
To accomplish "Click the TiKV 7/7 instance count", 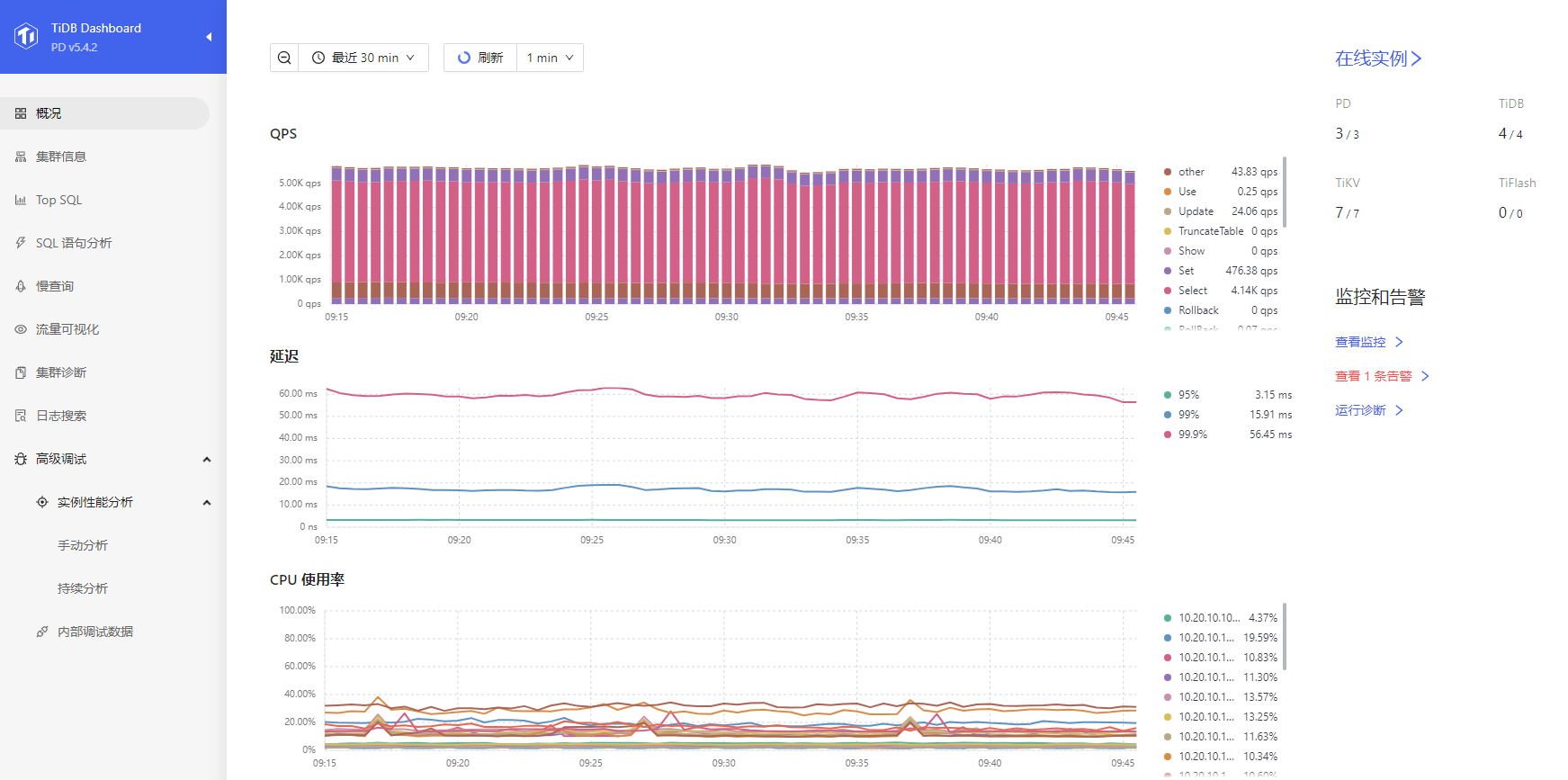I will 1348,213.
